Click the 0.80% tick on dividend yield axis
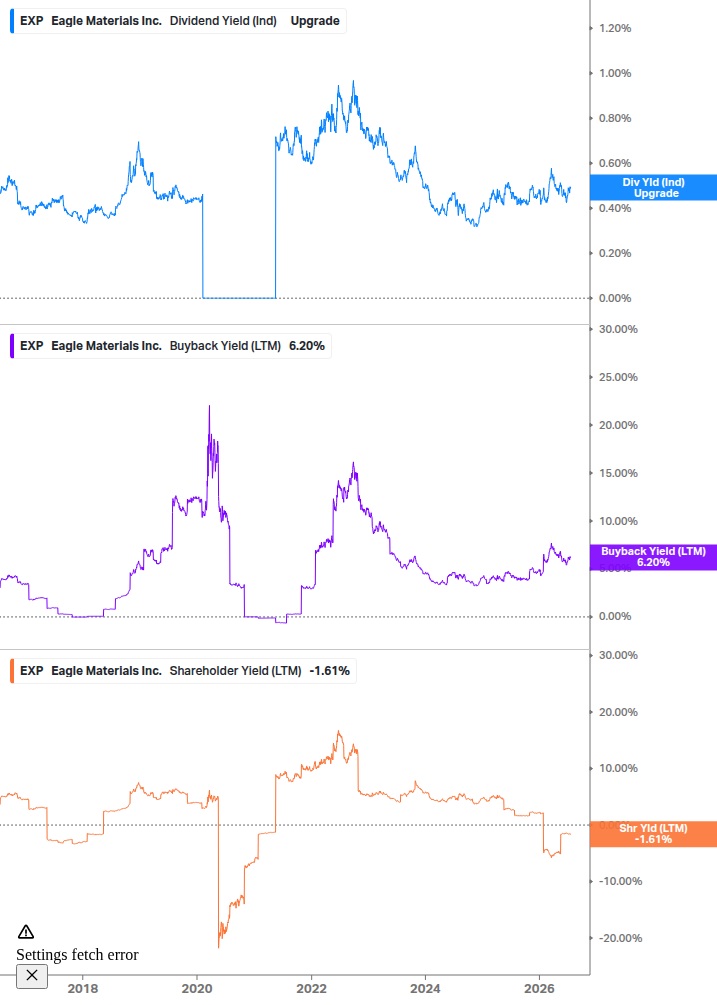The image size is (717, 1005). point(615,118)
